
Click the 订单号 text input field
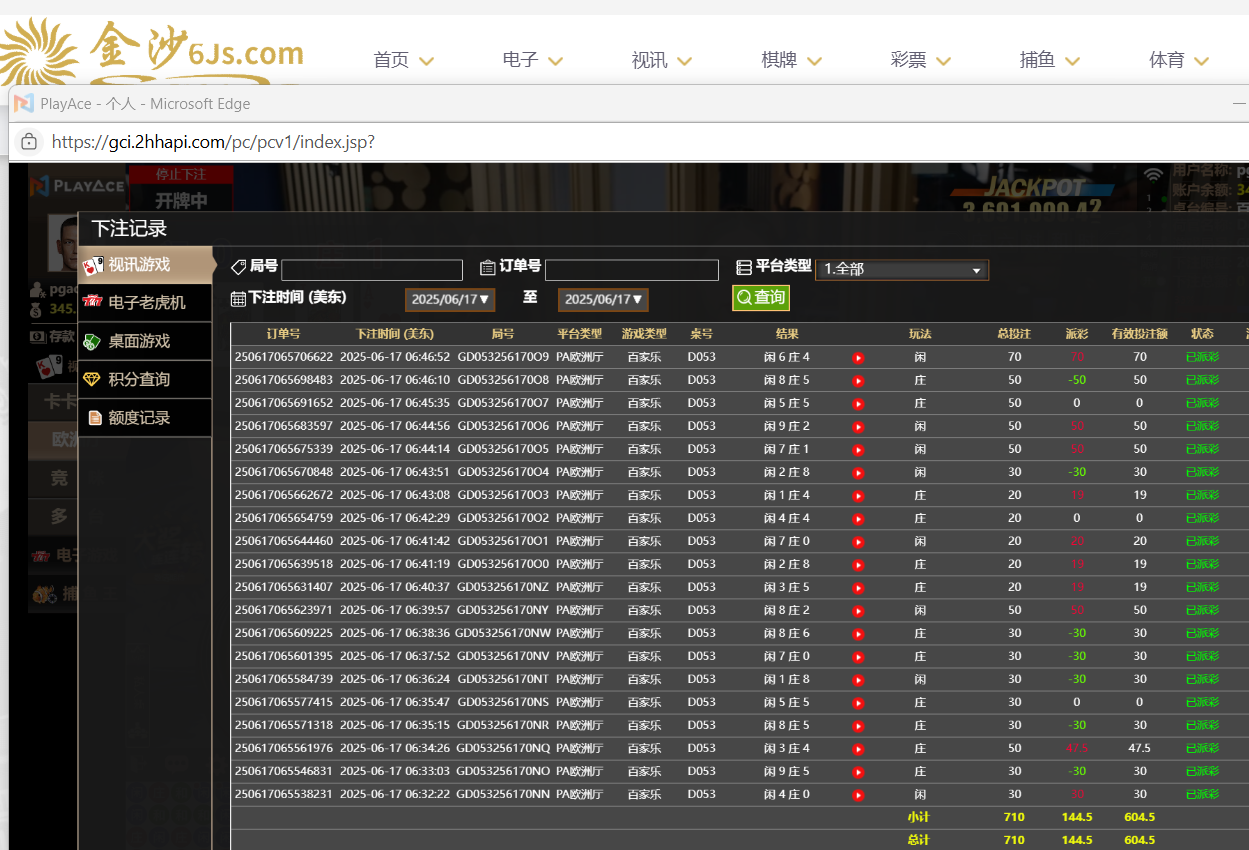pos(632,270)
